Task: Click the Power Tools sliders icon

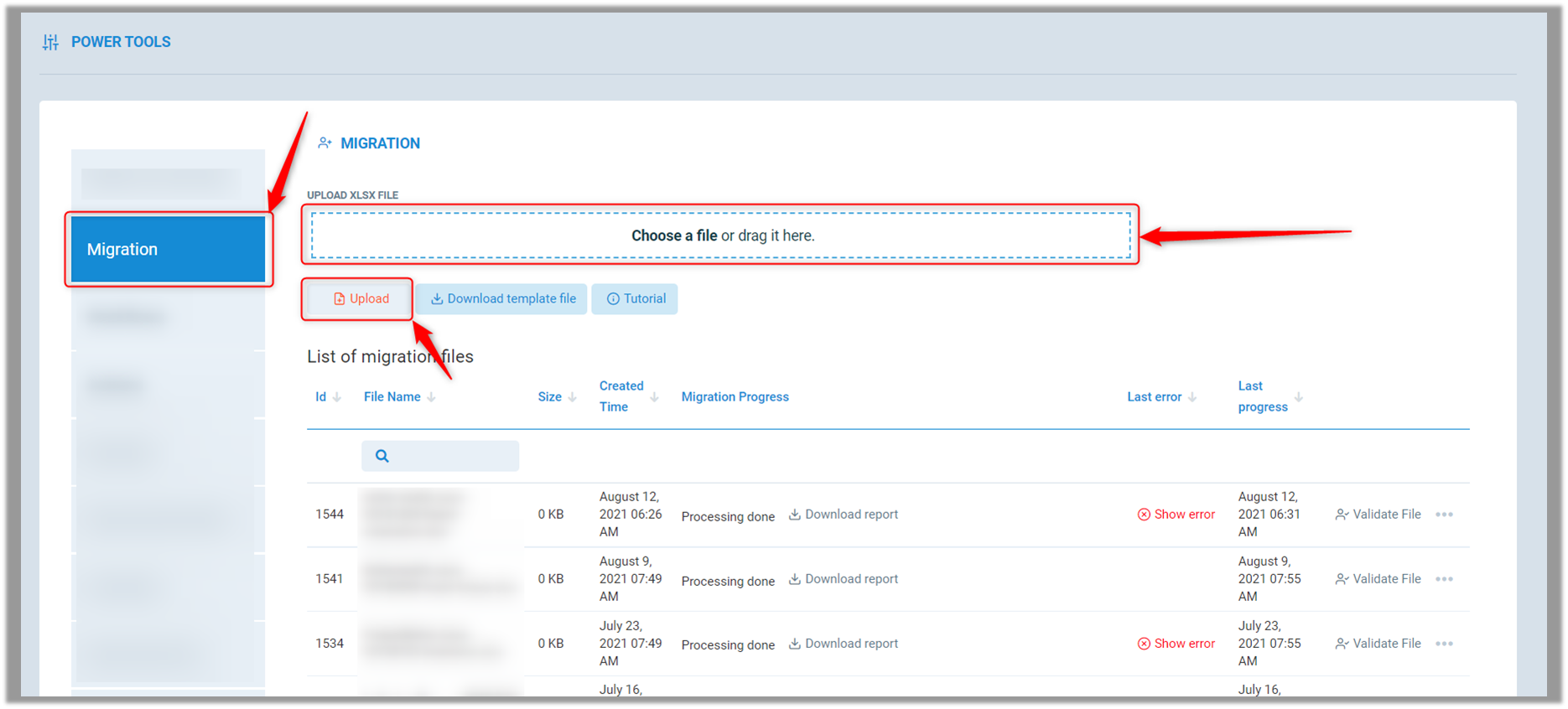Action: (50, 42)
